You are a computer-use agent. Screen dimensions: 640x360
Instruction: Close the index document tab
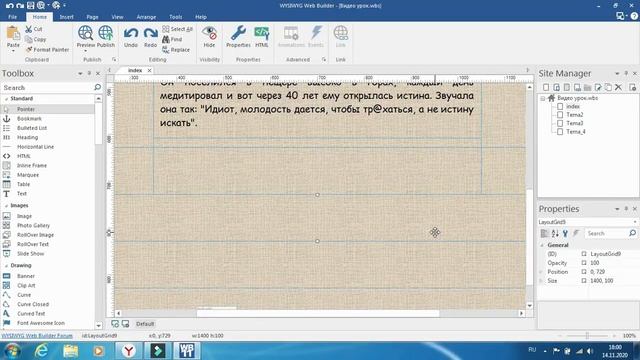coord(149,70)
